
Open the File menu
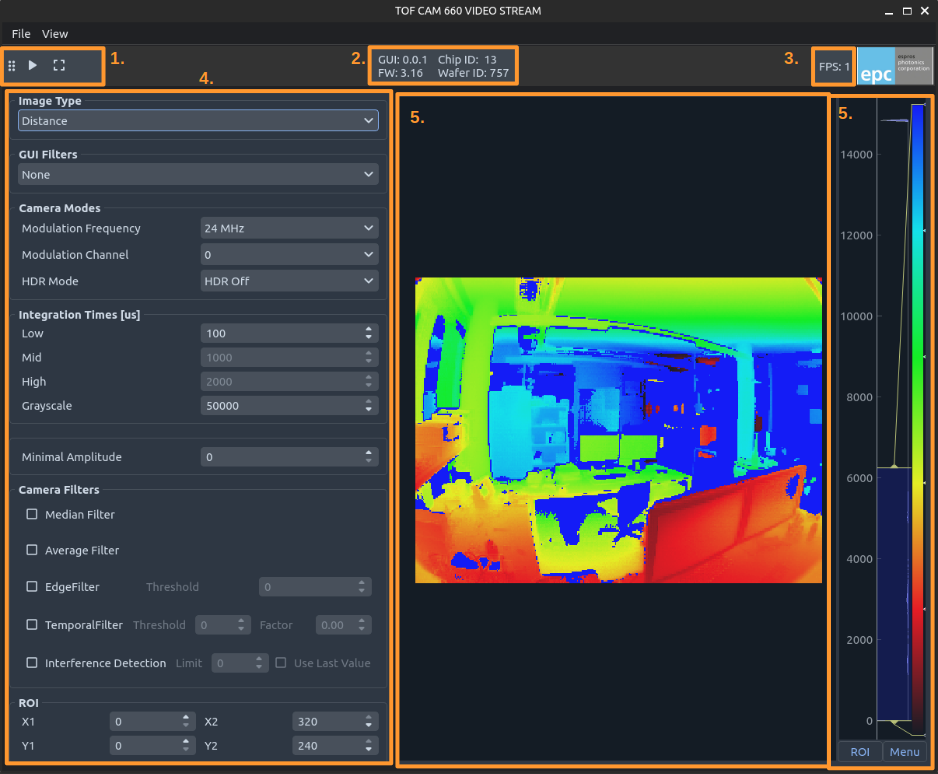(x=21, y=34)
